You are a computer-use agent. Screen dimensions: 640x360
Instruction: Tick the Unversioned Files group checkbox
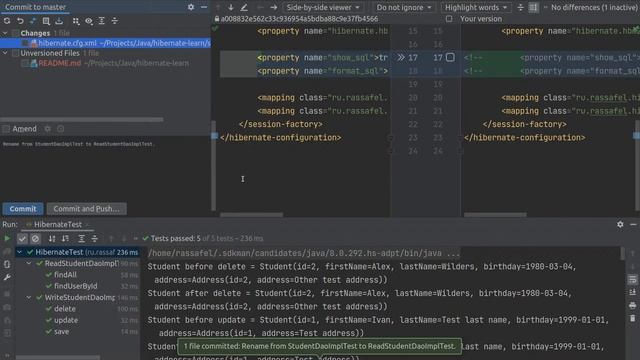point(16,53)
